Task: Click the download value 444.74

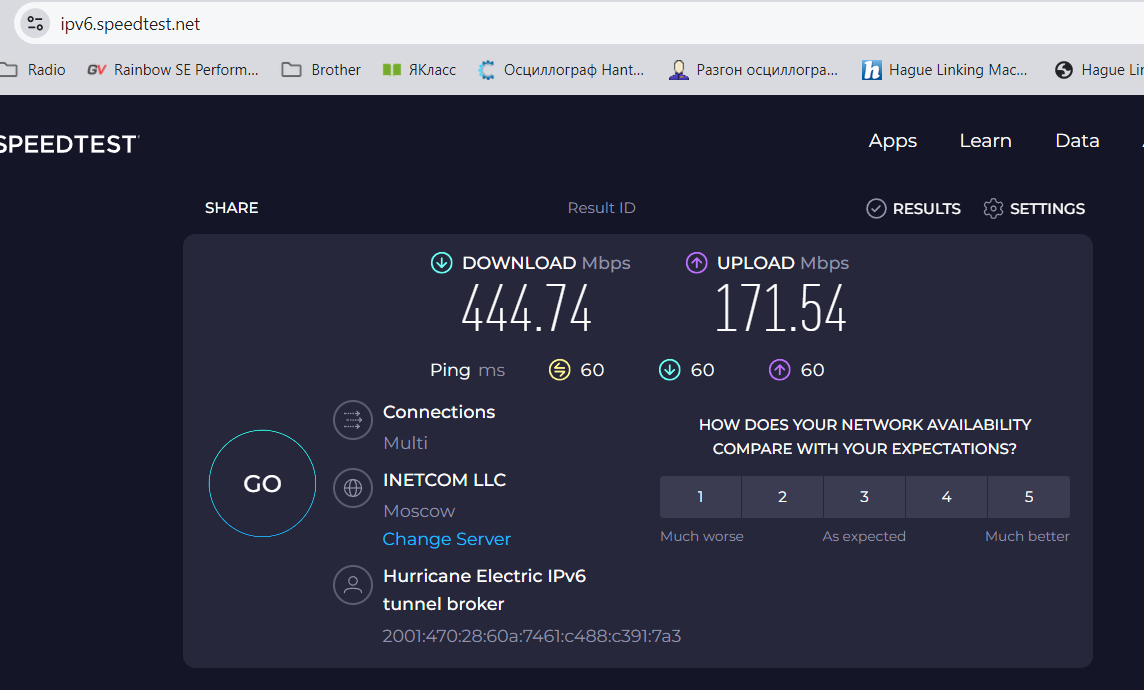Action: coord(526,309)
